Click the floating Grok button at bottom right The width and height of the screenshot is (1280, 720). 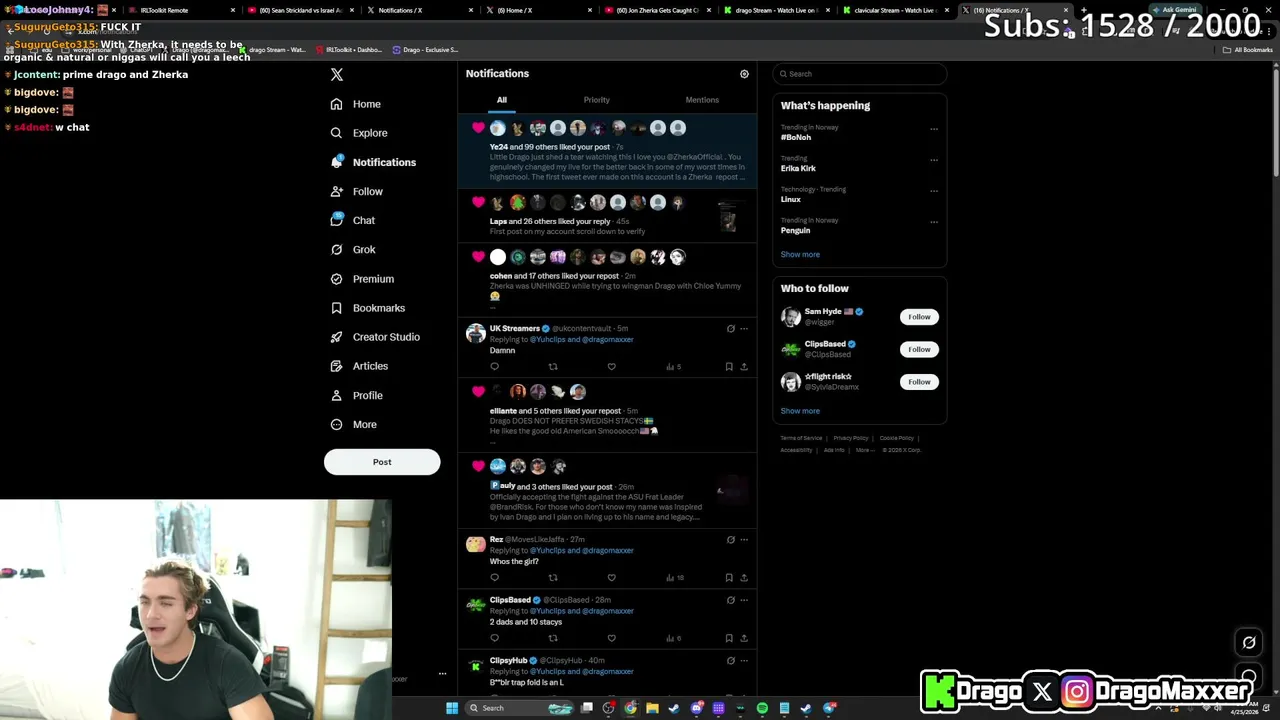click(x=1249, y=643)
